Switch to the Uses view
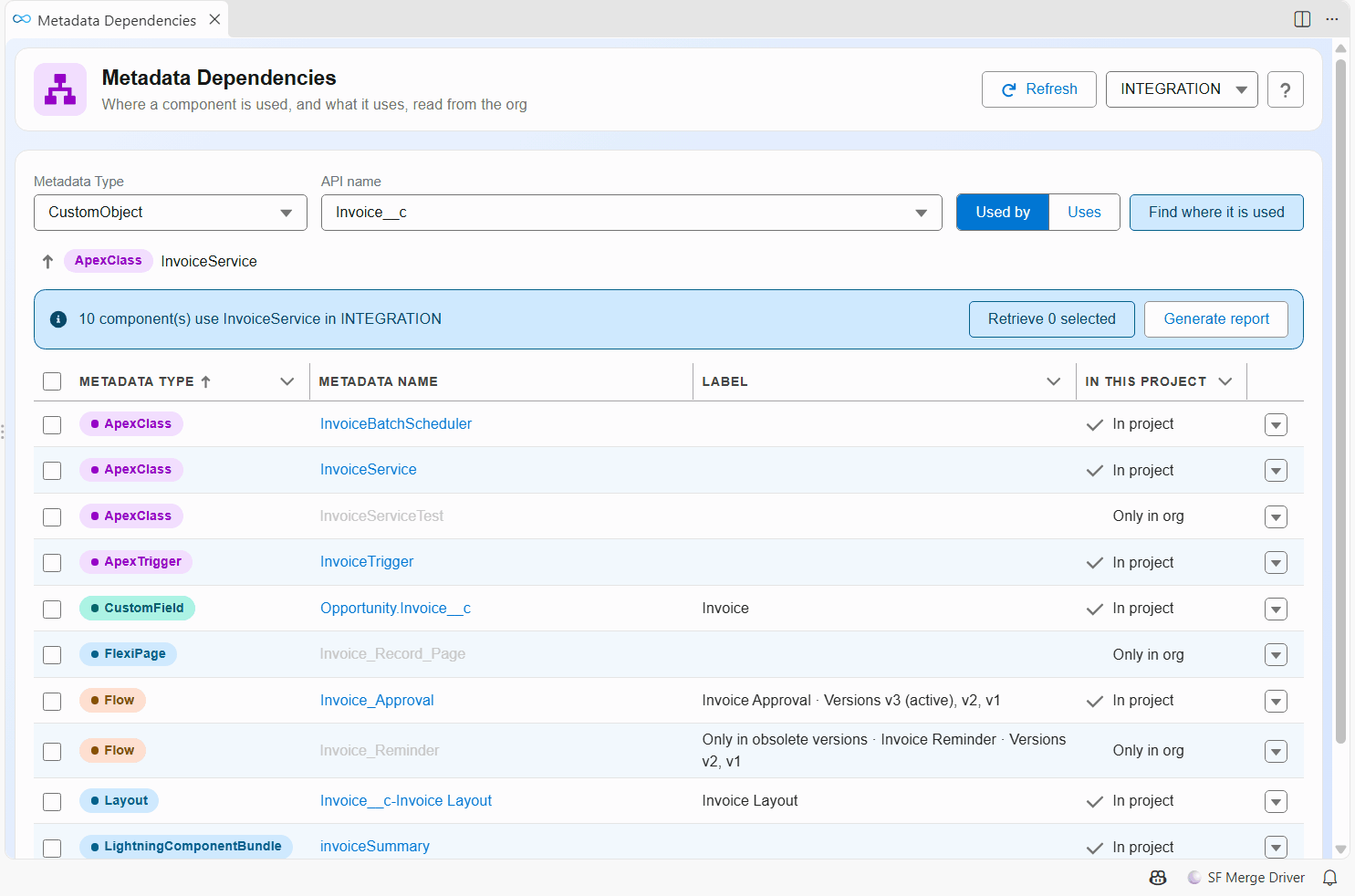 [x=1084, y=213]
